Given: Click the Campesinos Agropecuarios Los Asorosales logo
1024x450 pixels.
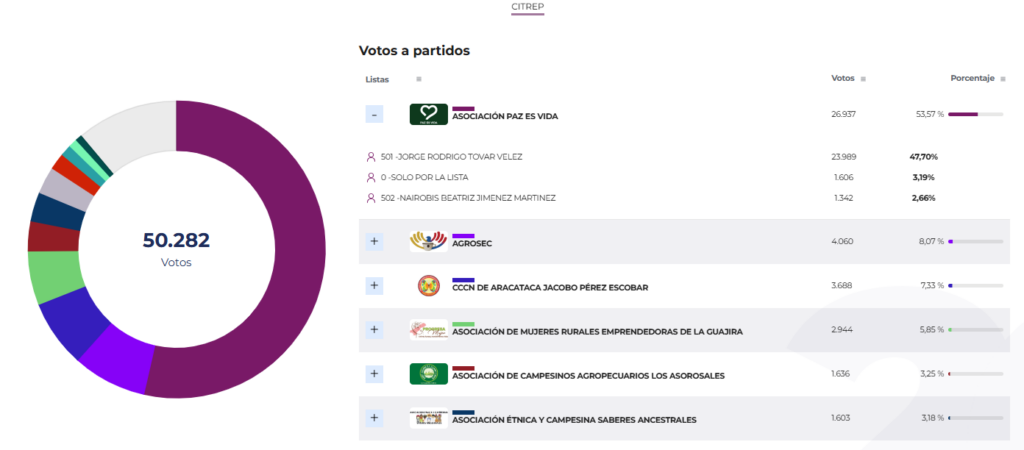Looking at the screenshot, I should (428, 374).
